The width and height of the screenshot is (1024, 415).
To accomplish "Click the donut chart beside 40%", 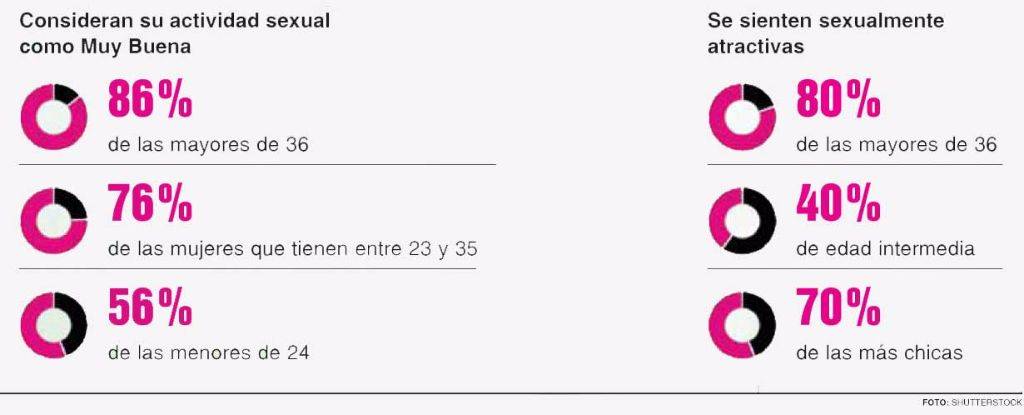I will [742, 221].
